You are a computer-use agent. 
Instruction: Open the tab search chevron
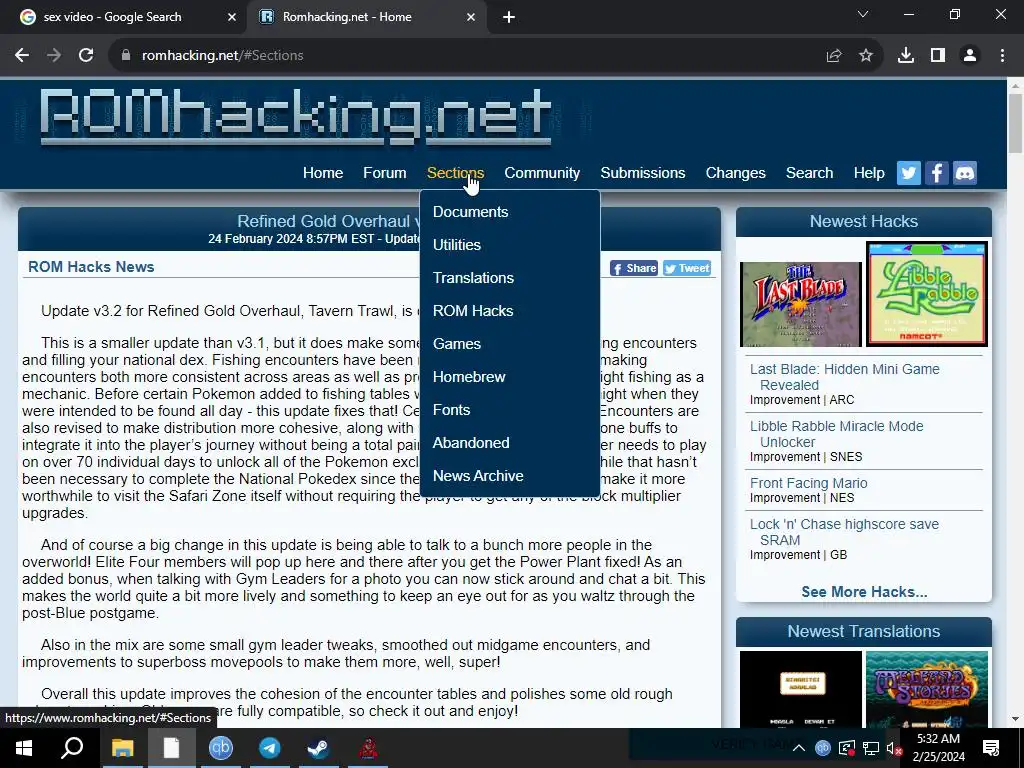(x=863, y=14)
